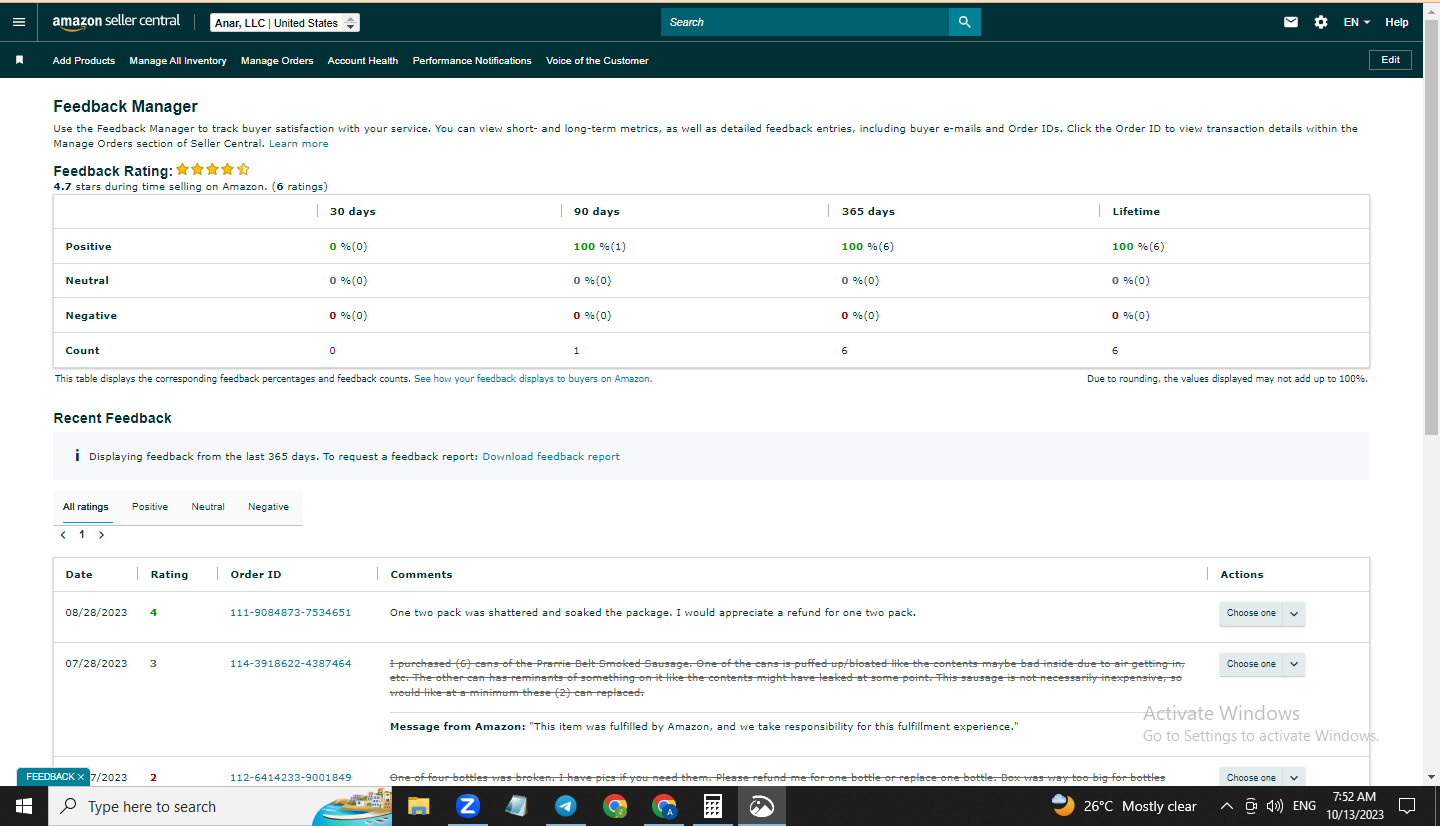Image resolution: width=1440 pixels, height=826 pixels.
Task: Open order ID 114-3918622-4387464
Action: tap(291, 664)
